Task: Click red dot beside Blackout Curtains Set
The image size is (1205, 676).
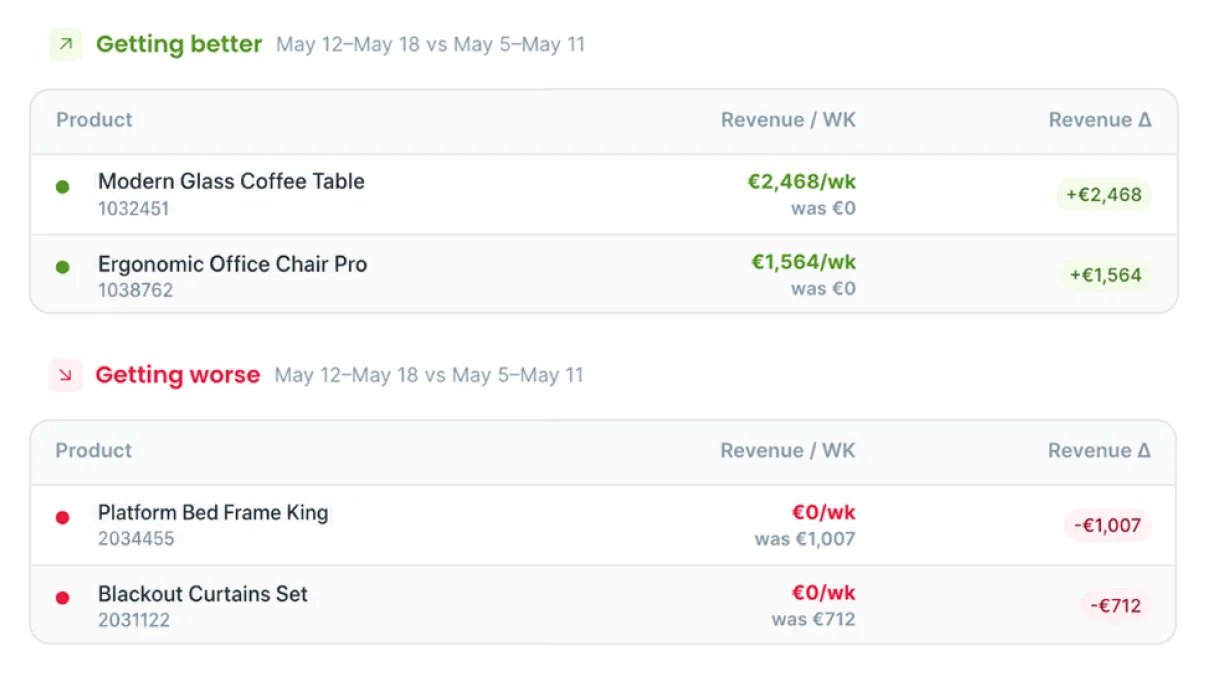Action: (62, 598)
